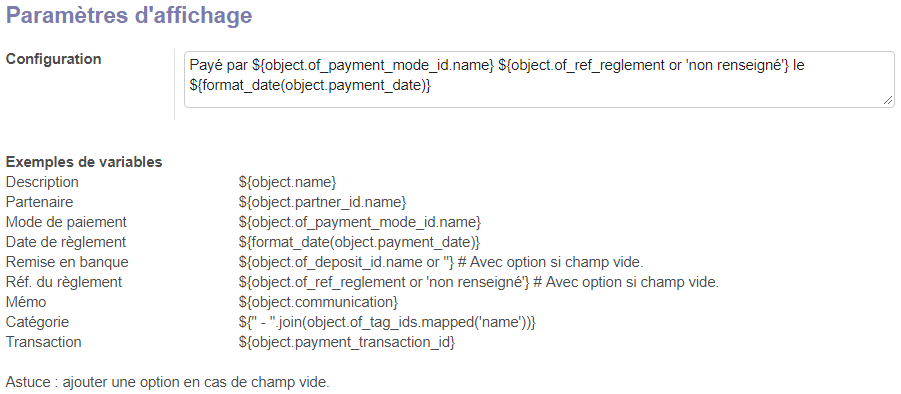Screen dimensions: 901x394
Task: Click the Réf. du règlement variable example
Action: (384, 283)
